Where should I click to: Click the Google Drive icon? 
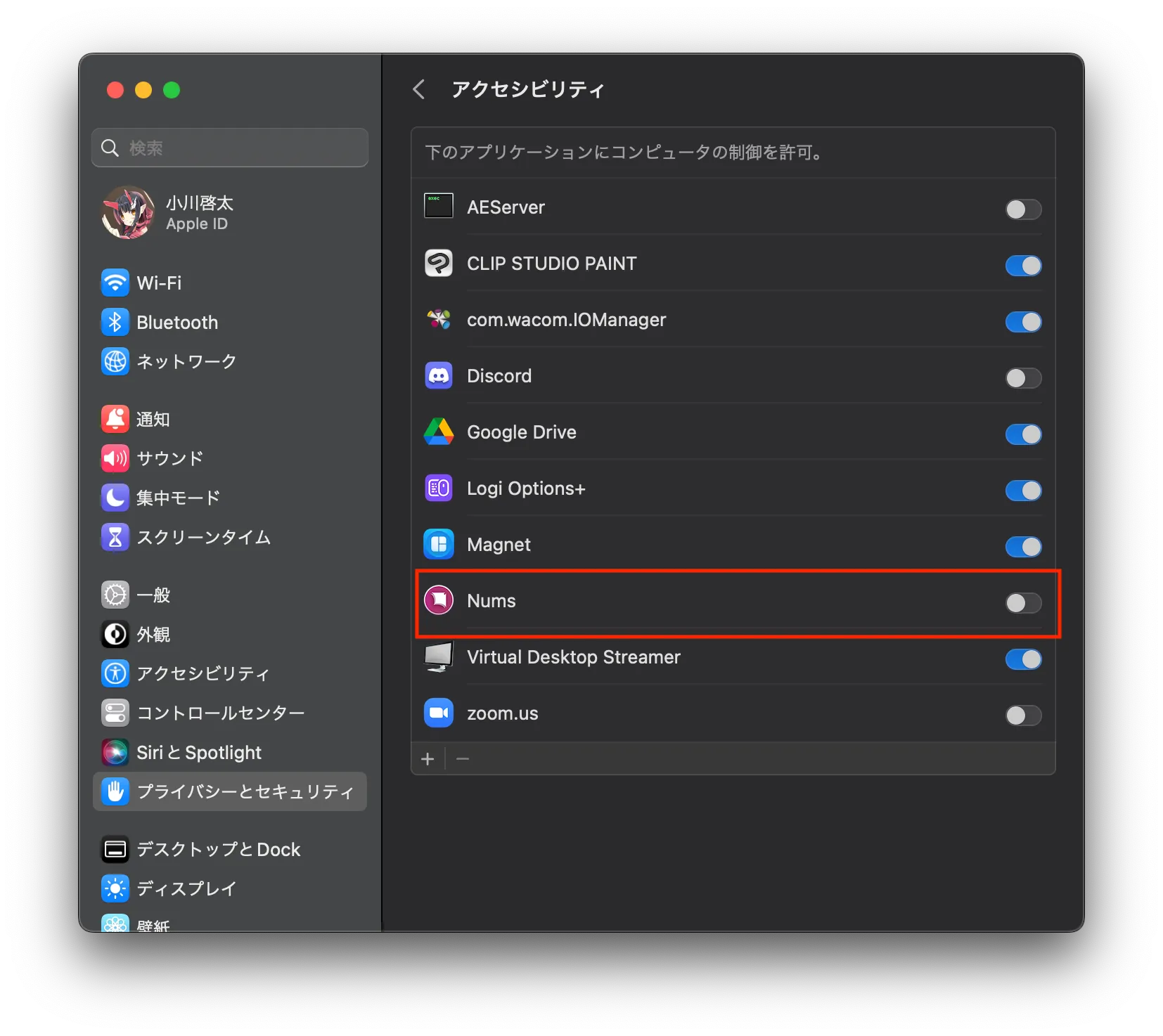(439, 432)
